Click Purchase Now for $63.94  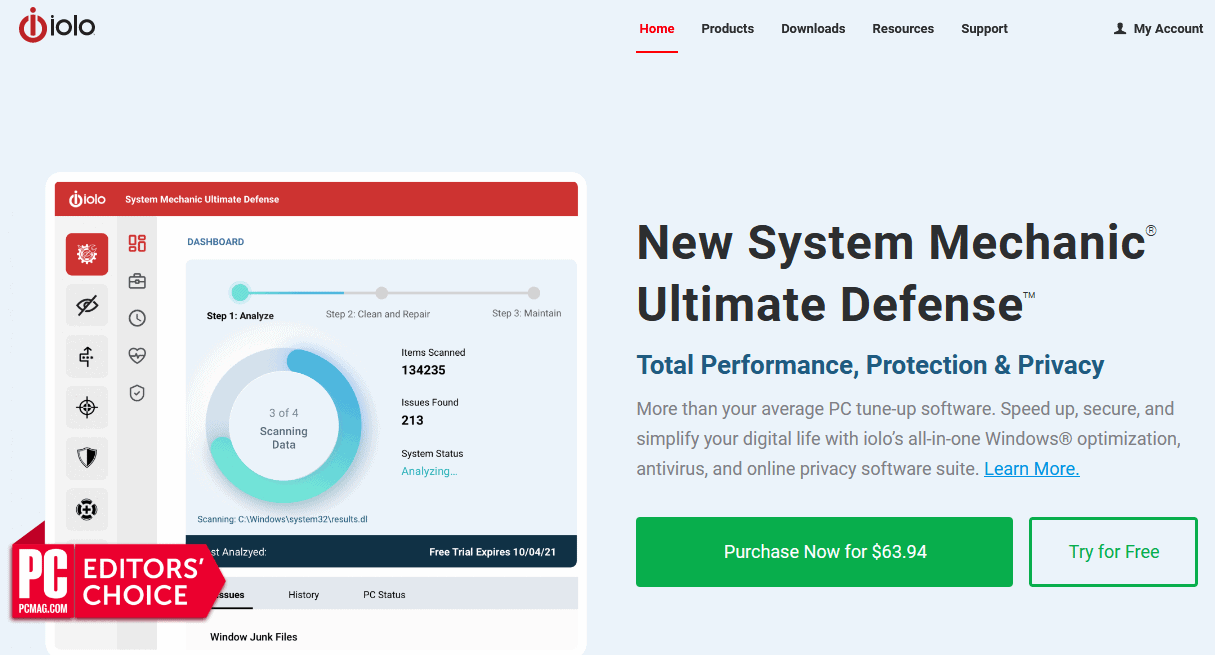(x=824, y=551)
